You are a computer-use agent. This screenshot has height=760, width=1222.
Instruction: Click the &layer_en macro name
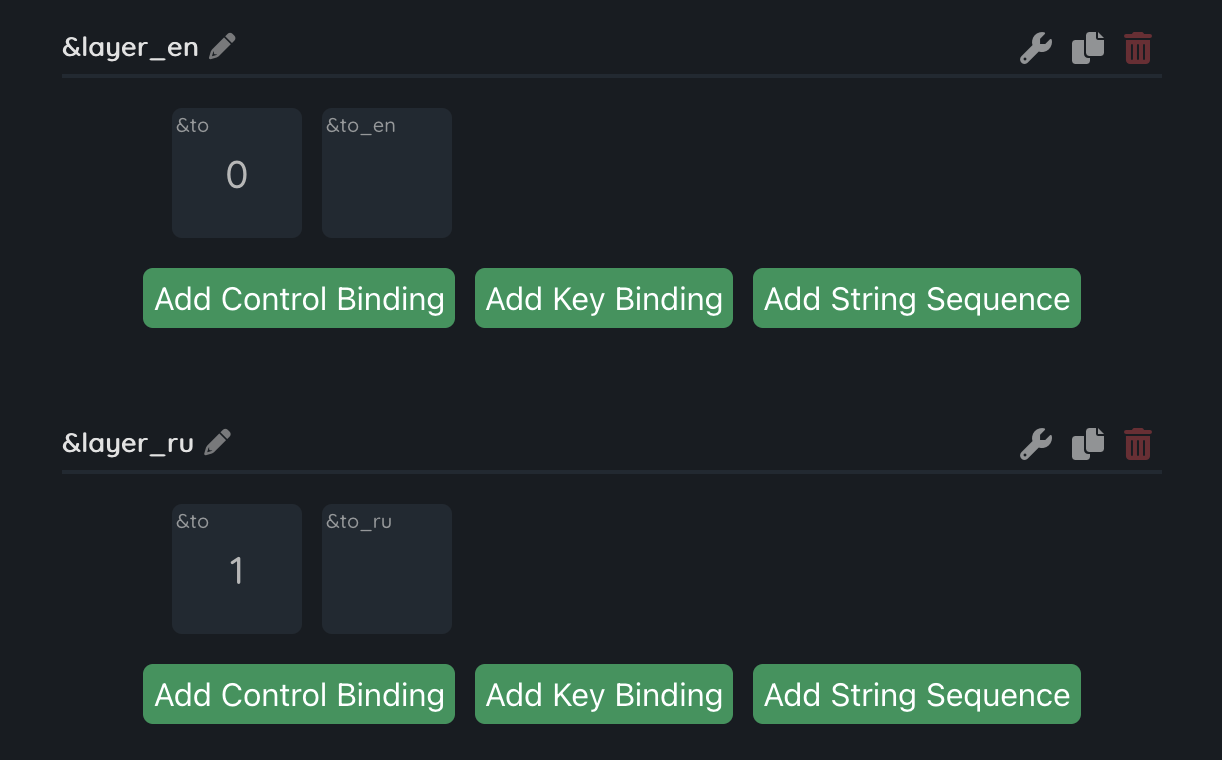pos(130,47)
